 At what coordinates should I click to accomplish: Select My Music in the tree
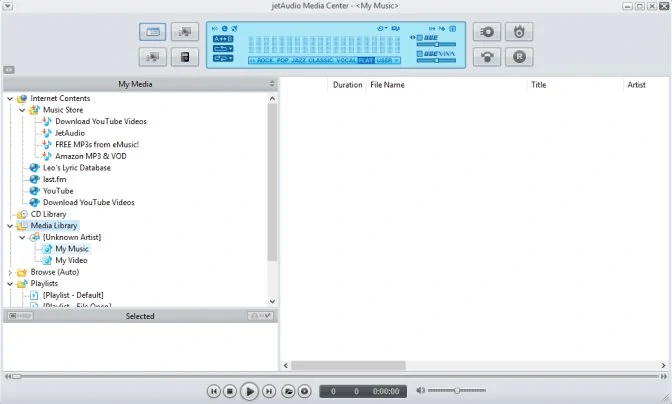[72, 249]
